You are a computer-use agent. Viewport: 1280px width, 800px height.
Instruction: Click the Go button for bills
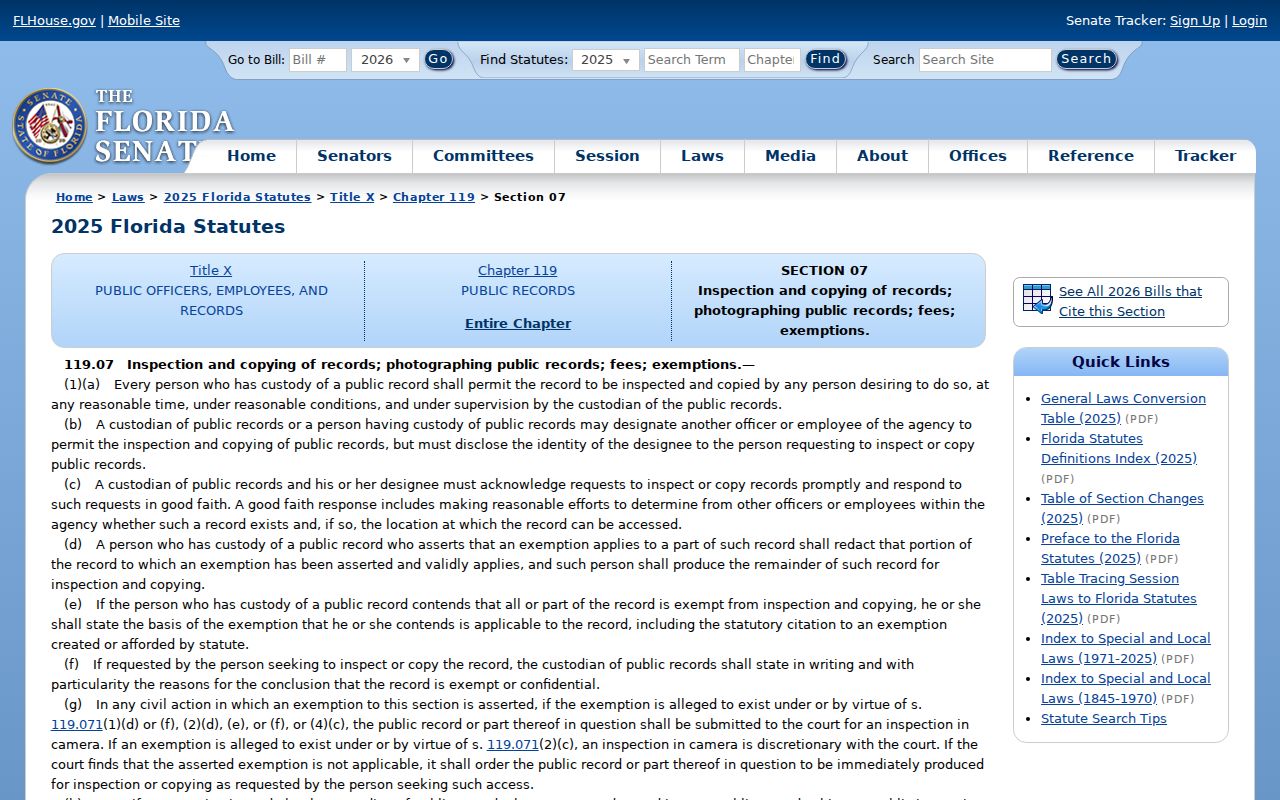[x=438, y=59]
